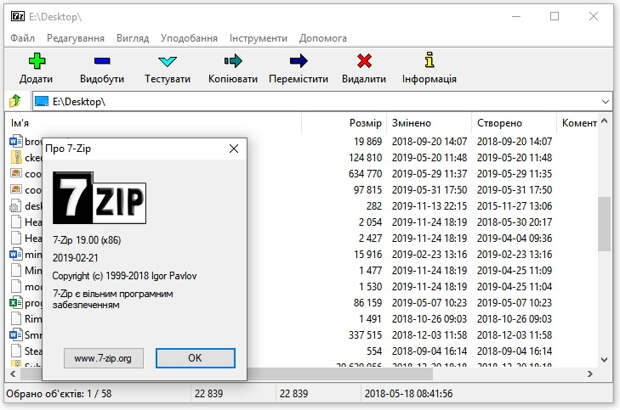Click the Тестувати checkmark icon

pyautogui.click(x=167, y=61)
